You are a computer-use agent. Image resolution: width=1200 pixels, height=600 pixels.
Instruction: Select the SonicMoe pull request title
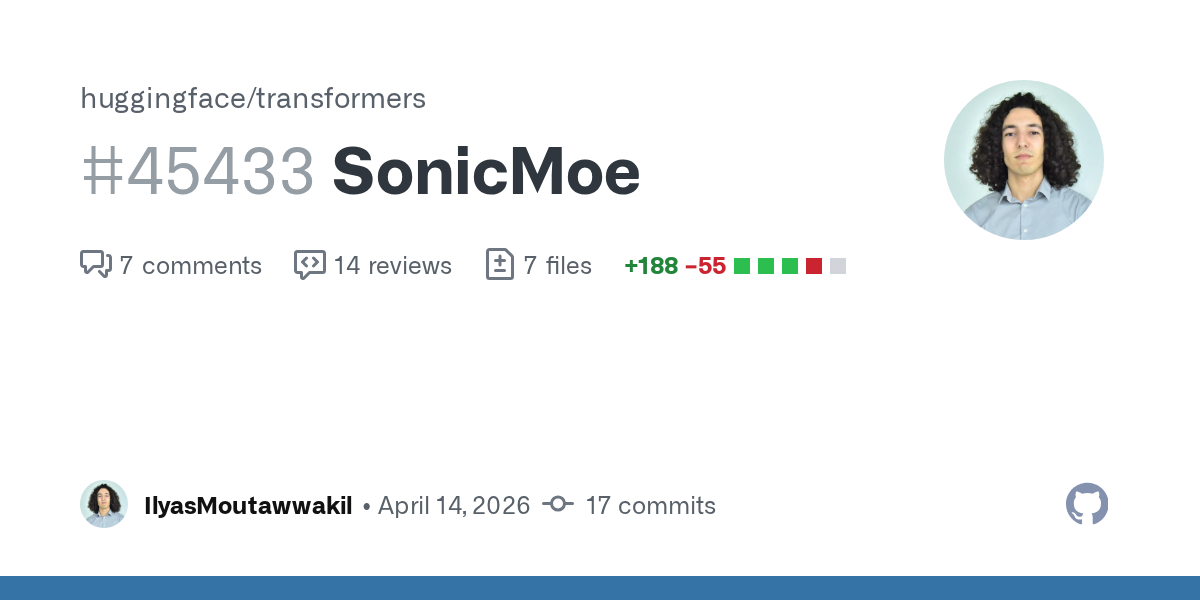point(486,172)
